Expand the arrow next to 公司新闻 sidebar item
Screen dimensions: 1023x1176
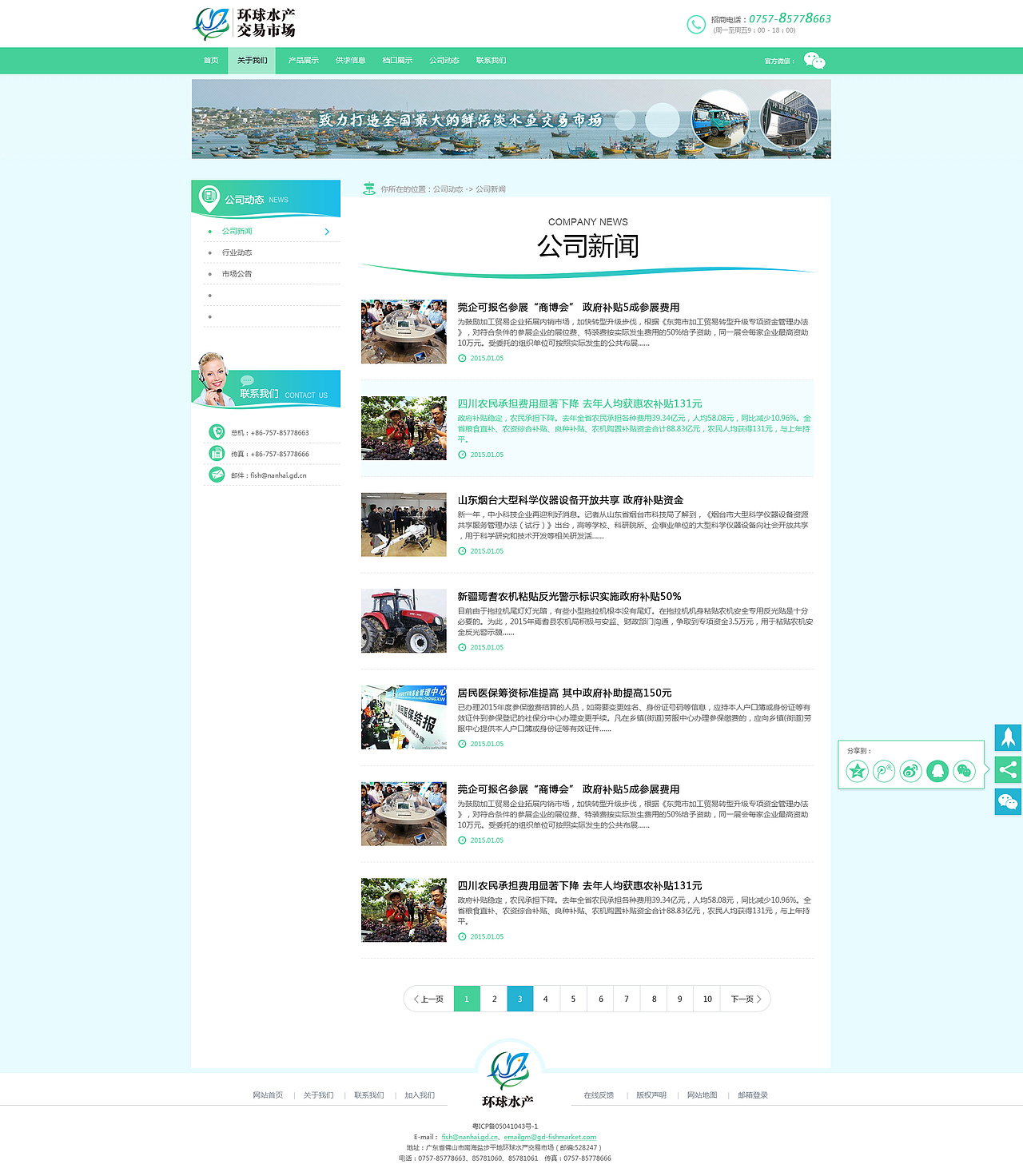pos(327,232)
